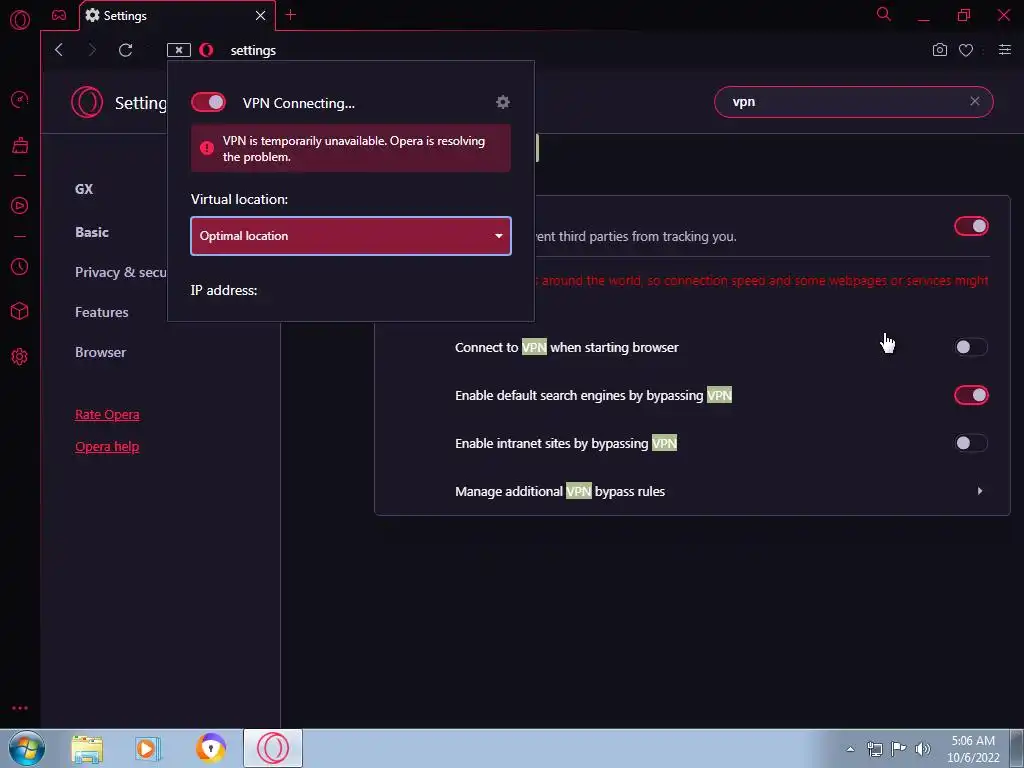1024x768 pixels.
Task: Open the Rate Opera link
Action: click(x=107, y=415)
